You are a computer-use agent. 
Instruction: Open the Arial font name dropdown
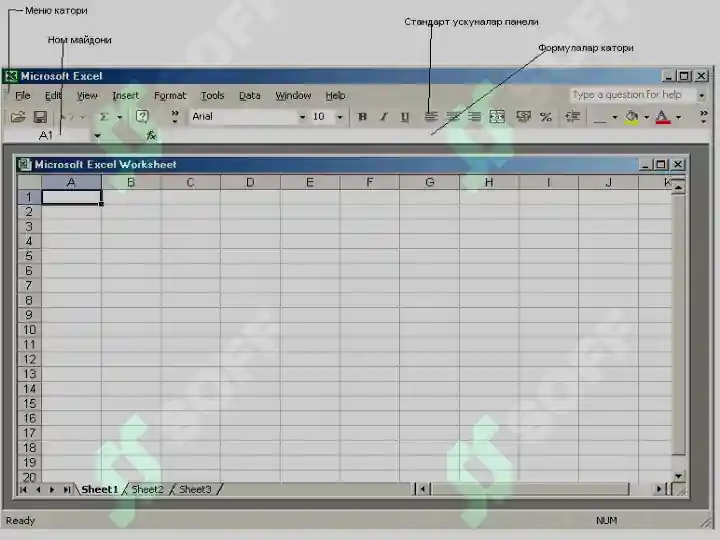302,117
